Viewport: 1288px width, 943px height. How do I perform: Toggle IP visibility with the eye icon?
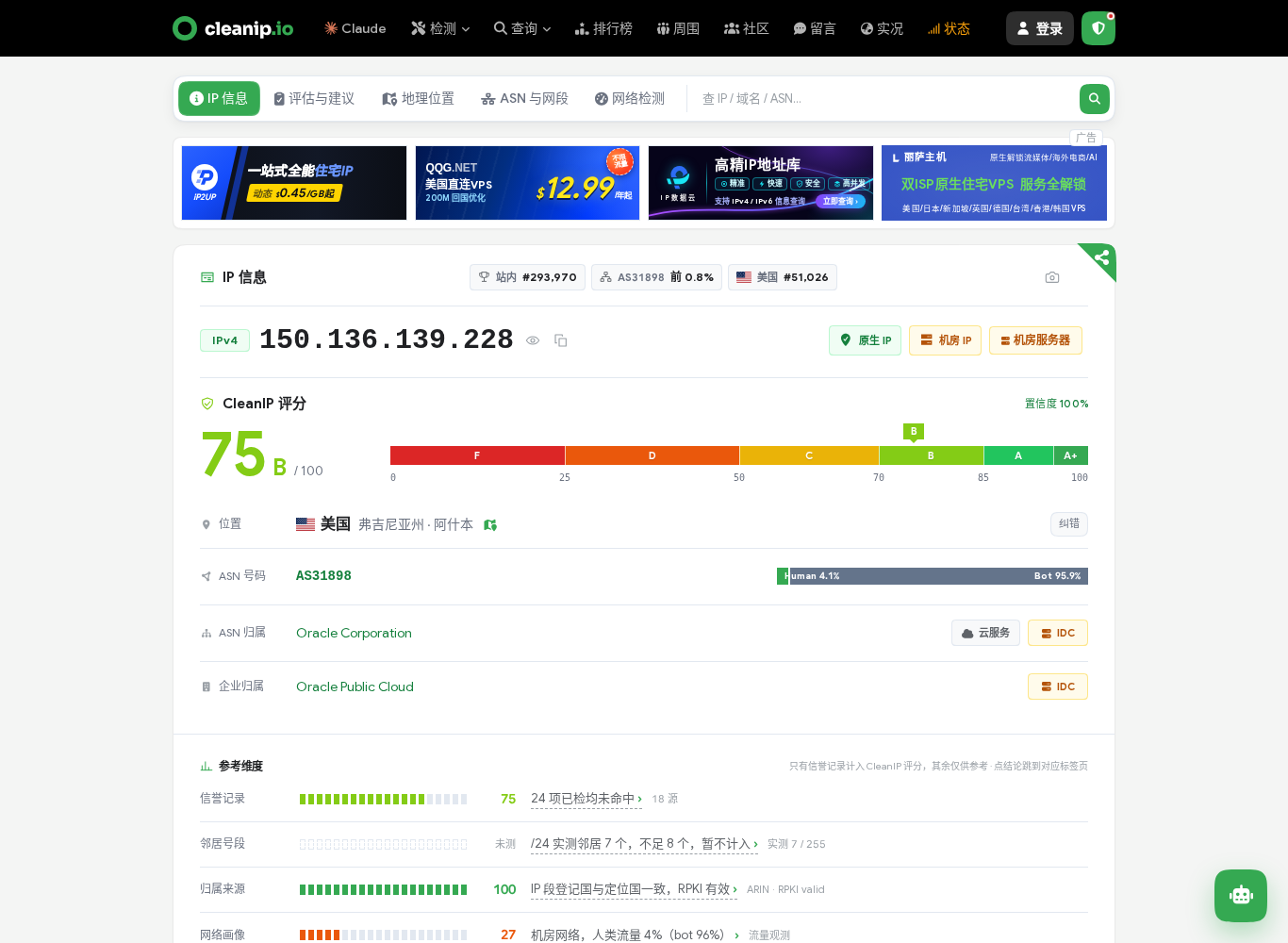[x=533, y=340]
